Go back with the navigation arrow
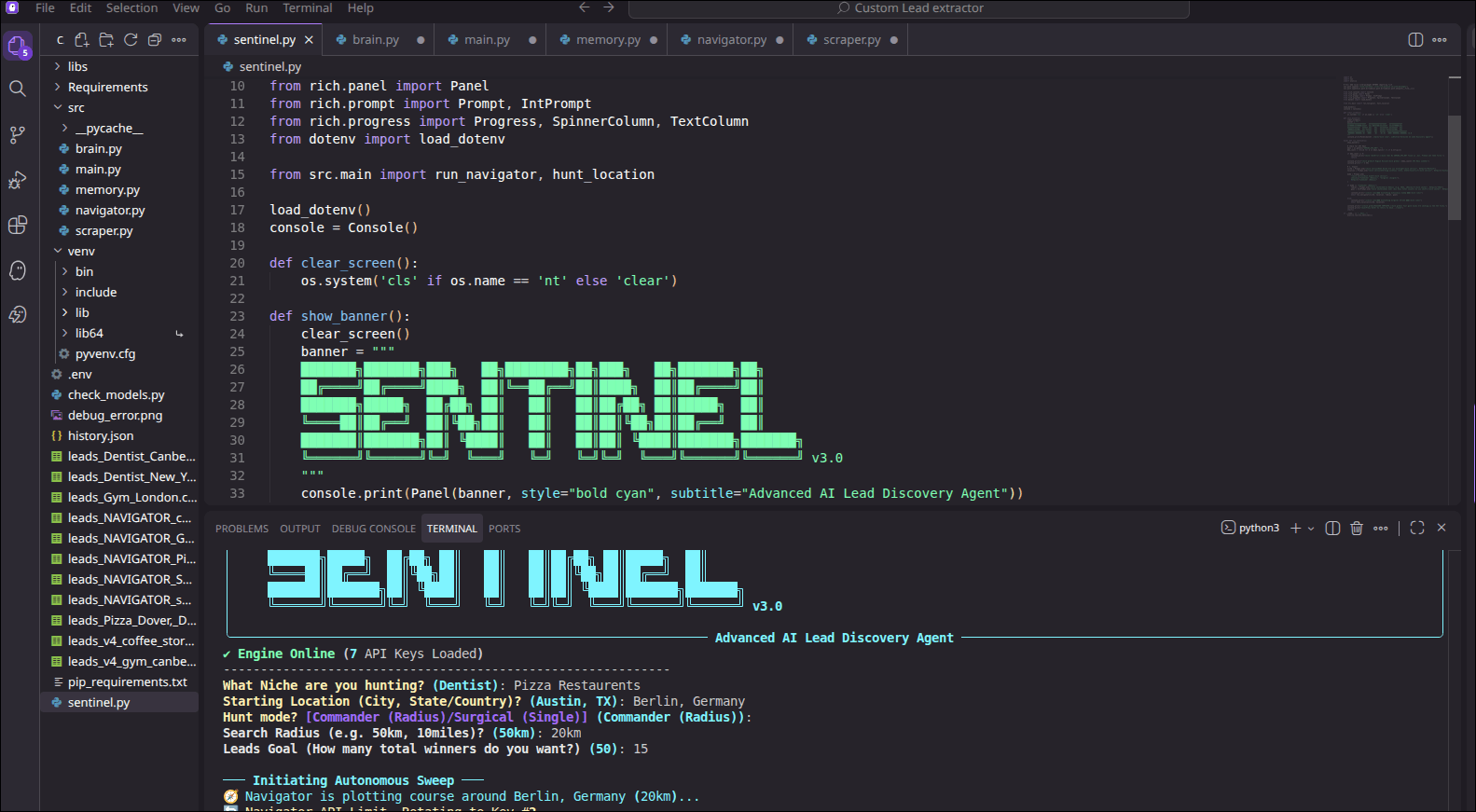 pyautogui.click(x=585, y=7)
